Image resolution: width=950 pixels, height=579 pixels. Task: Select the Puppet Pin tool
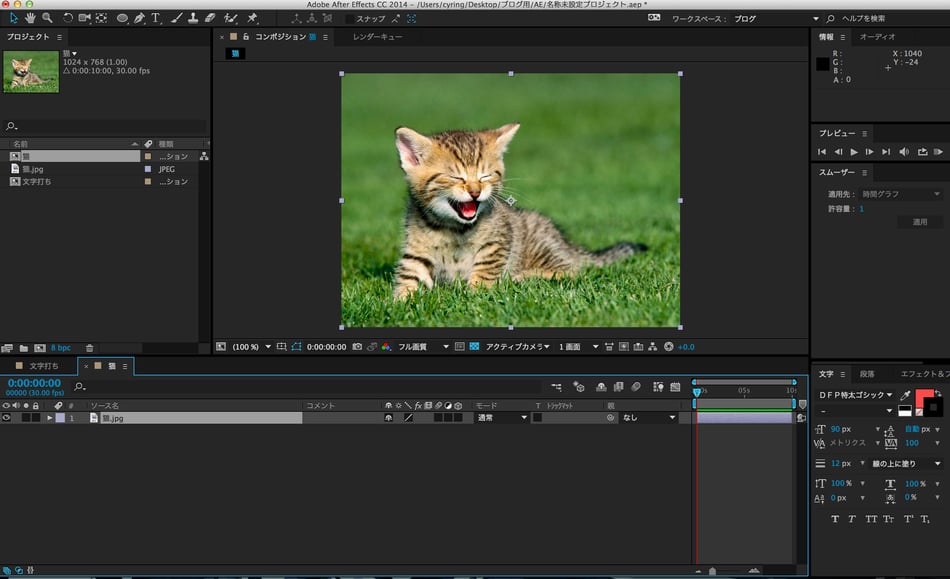pyautogui.click(x=252, y=18)
